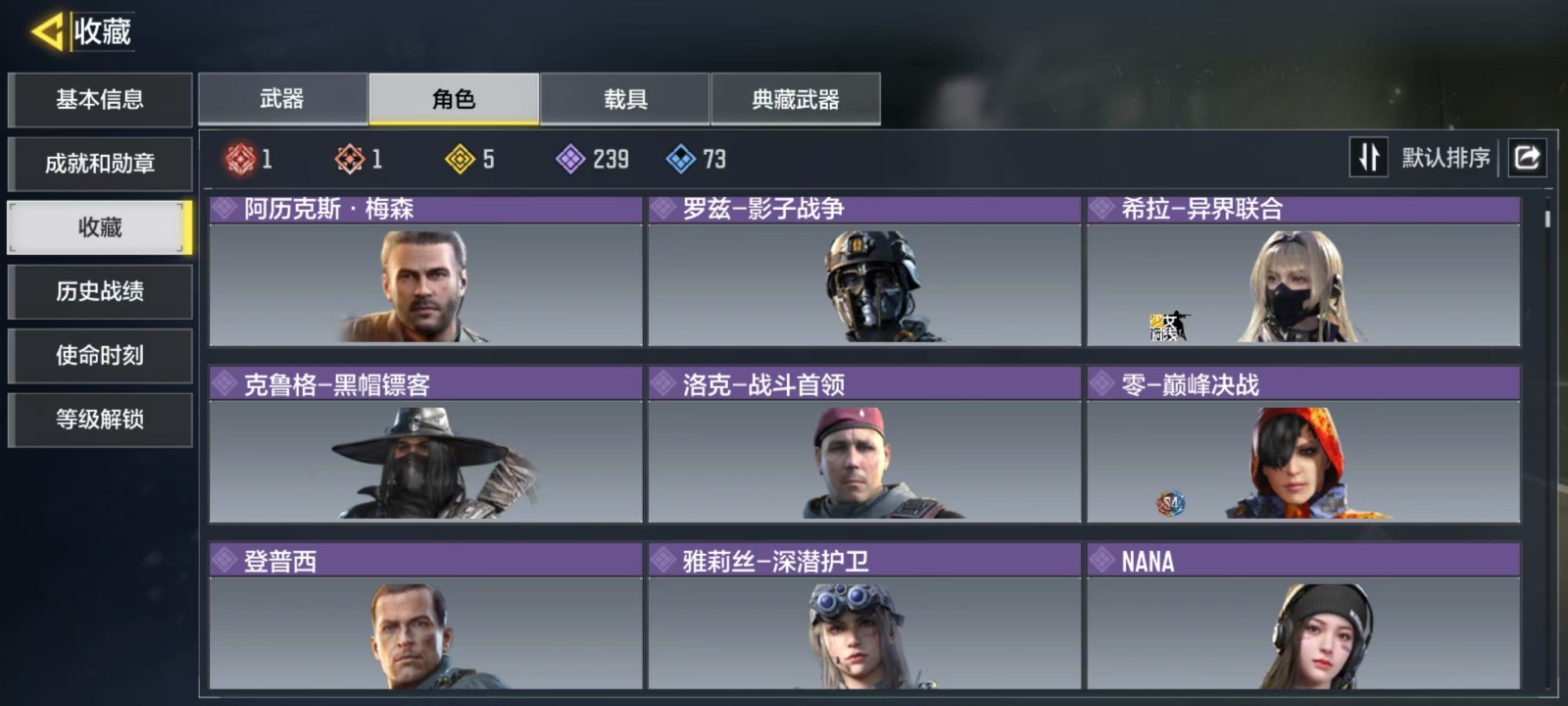Switch to the 武器 tab
The height and width of the screenshot is (706, 1568).
(x=283, y=99)
